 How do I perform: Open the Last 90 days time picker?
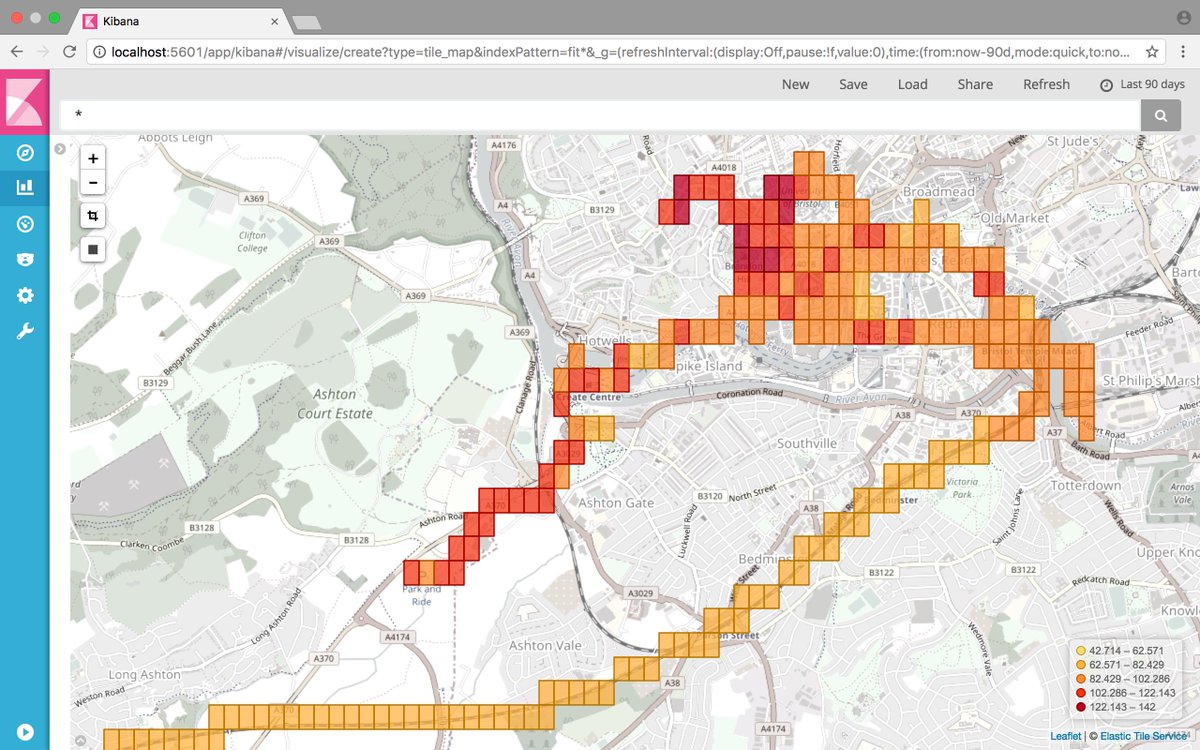coord(1142,85)
